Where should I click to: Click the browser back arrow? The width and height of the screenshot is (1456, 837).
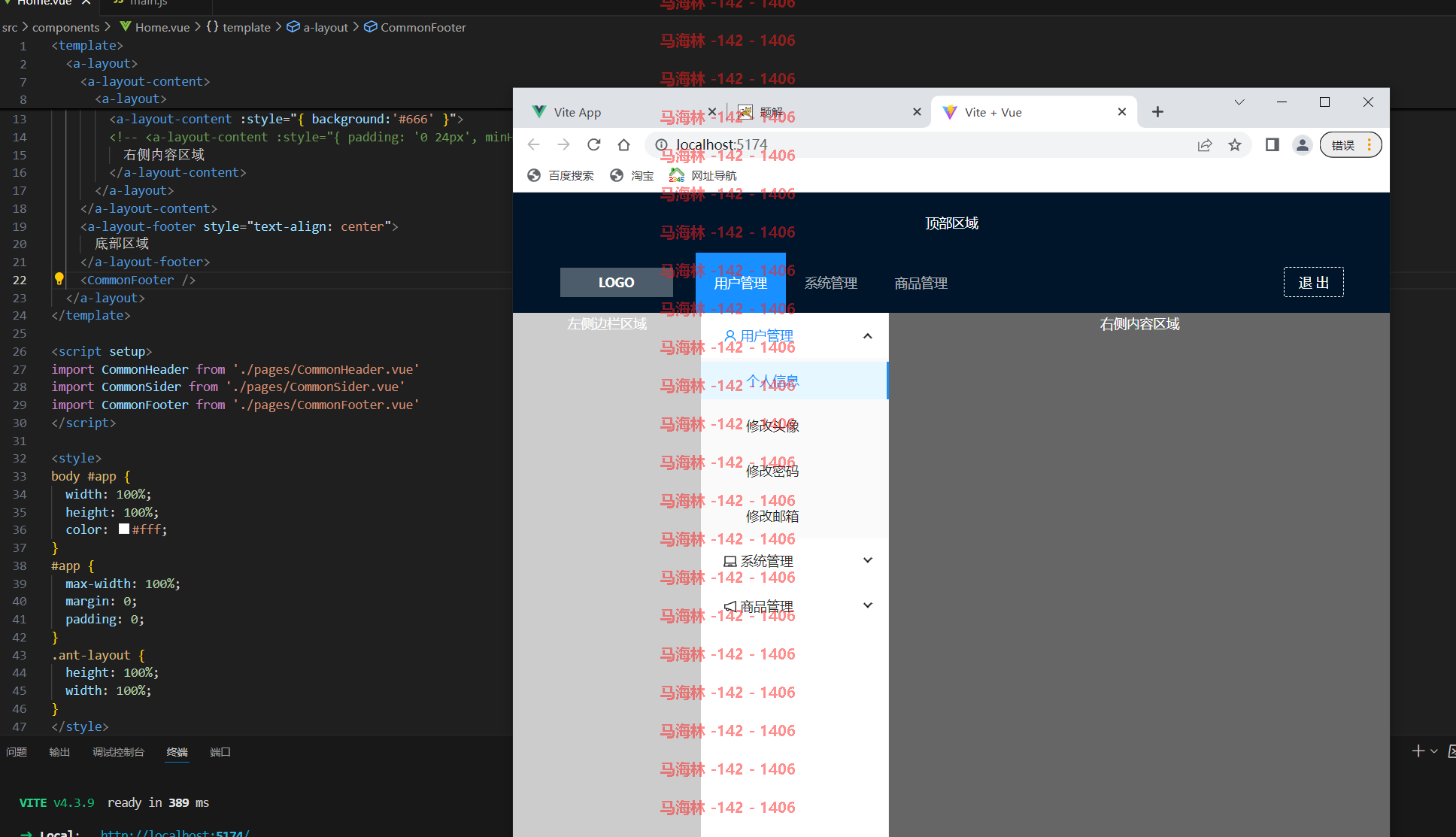534,144
